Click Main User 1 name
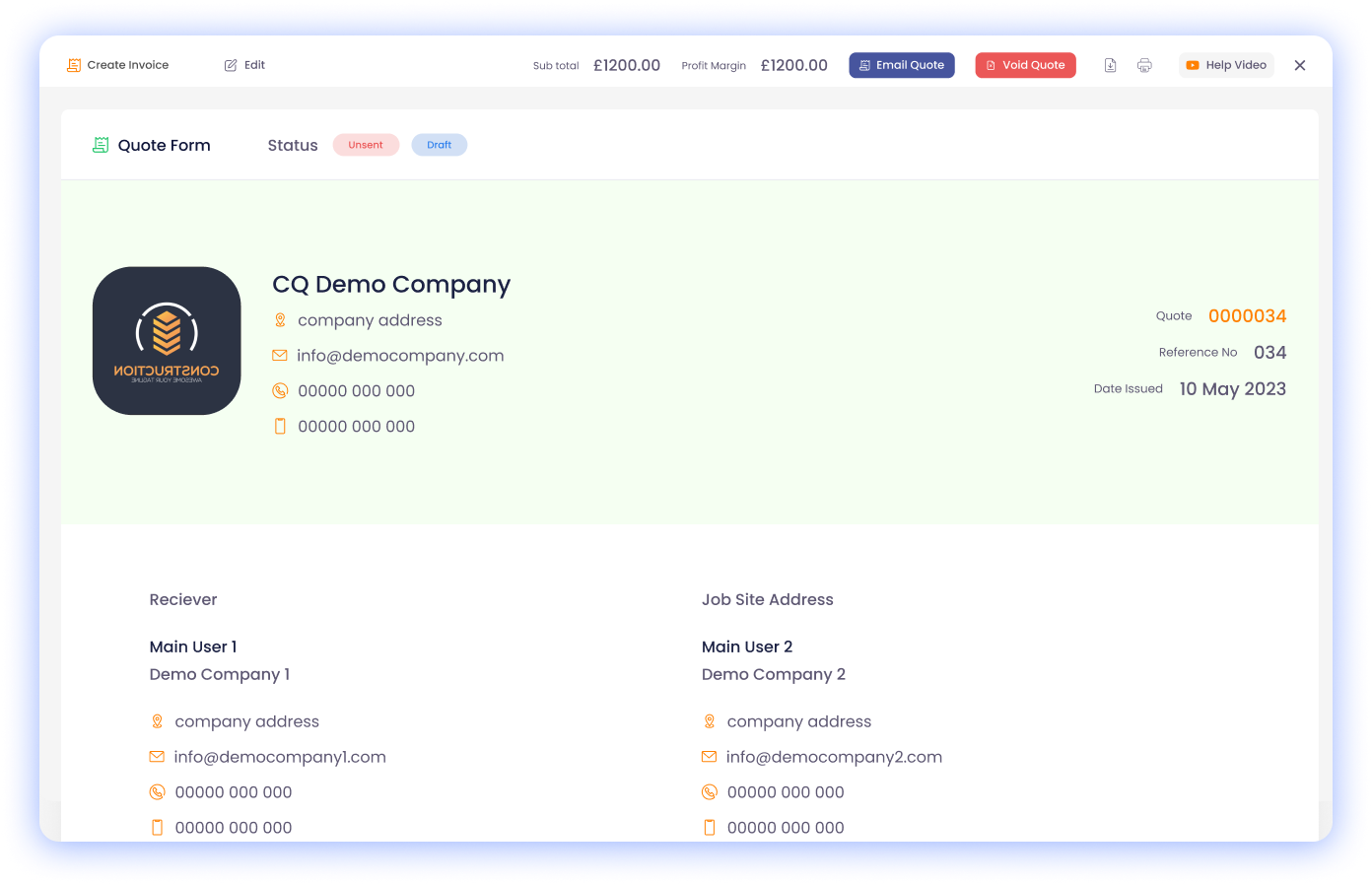 click(x=193, y=647)
